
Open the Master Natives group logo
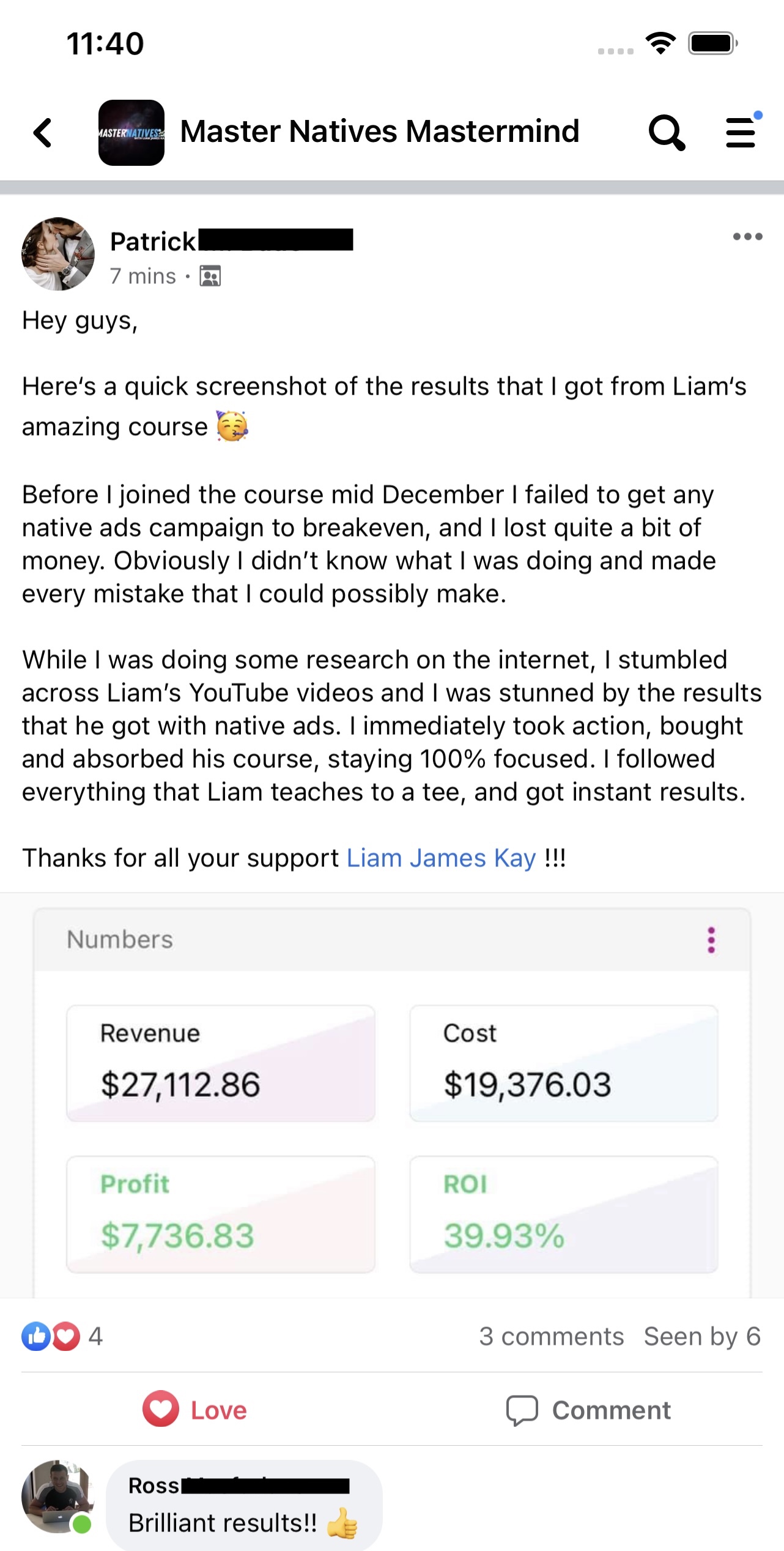[131, 133]
